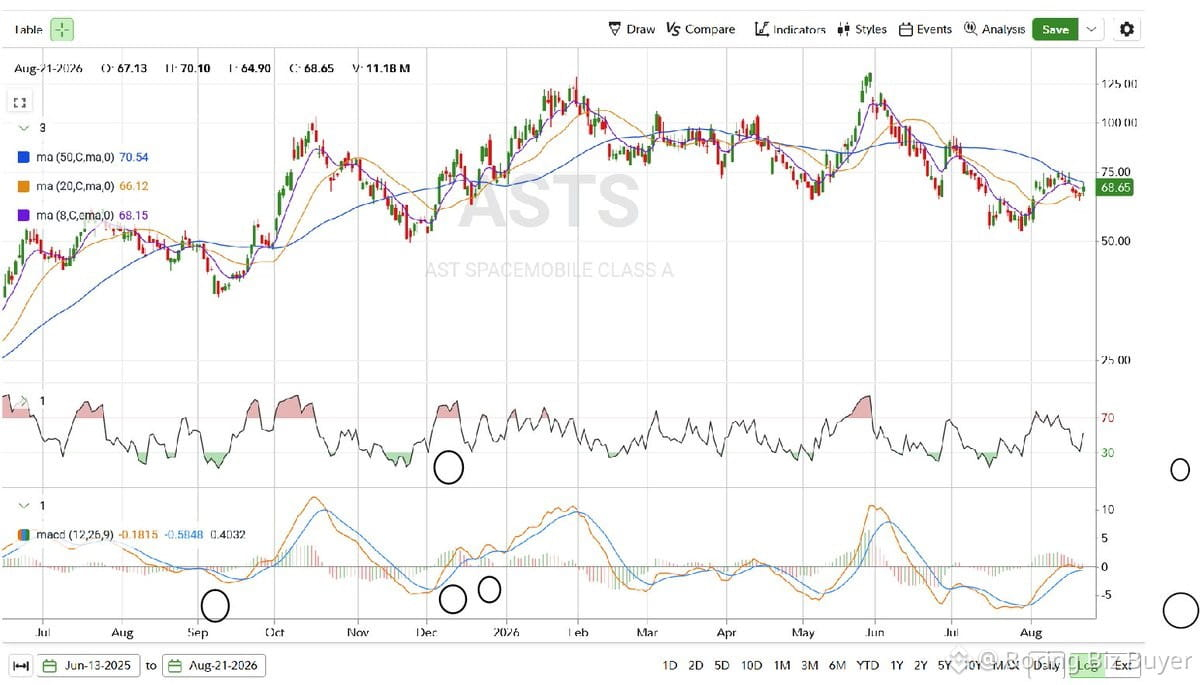The width and height of the screenshot is (1200, 685).
Task: Open the Events menu
Action: pyautogui.click(x=925, y=29)
